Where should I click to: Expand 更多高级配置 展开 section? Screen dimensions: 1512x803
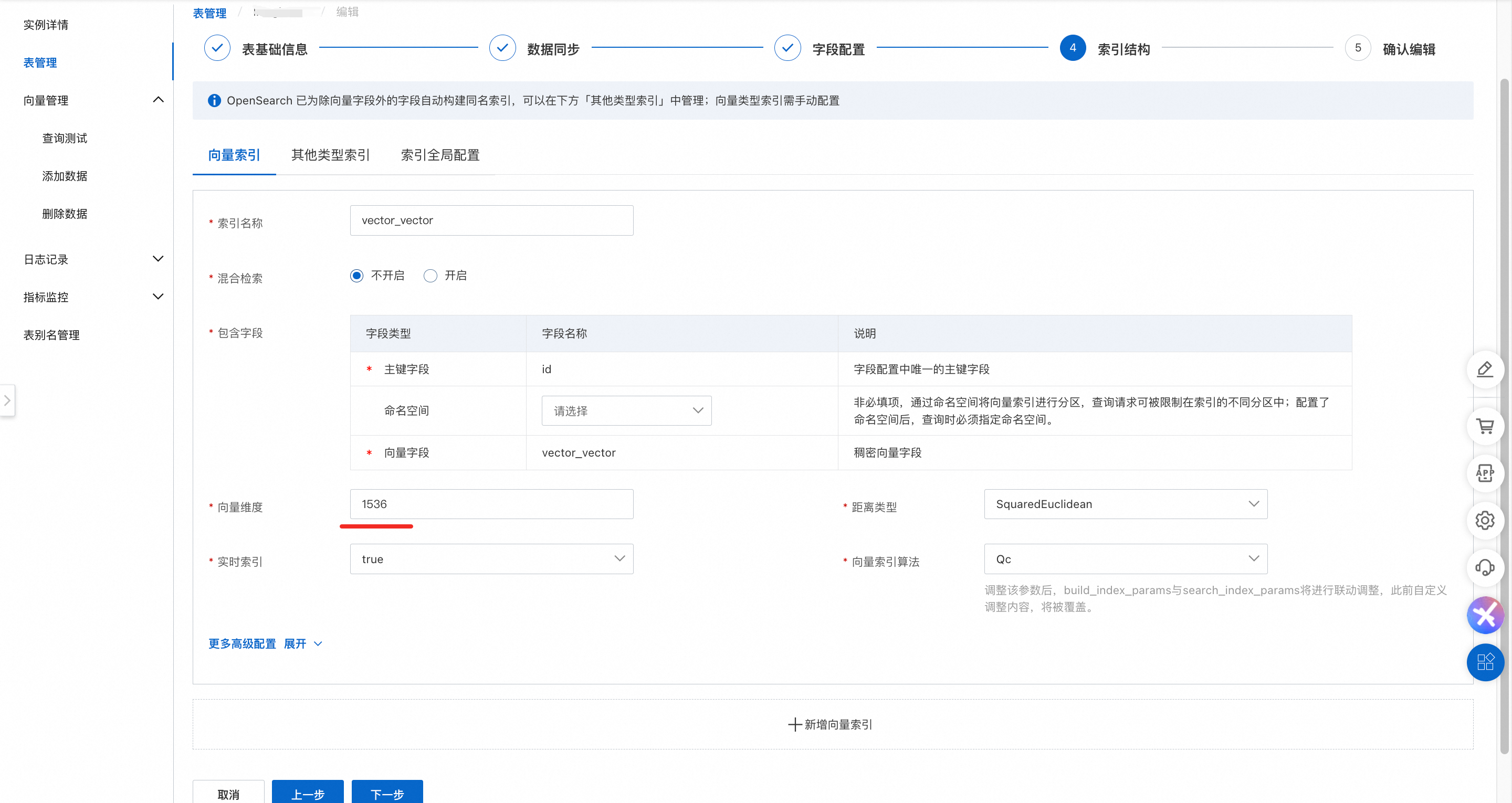[265, 644]
